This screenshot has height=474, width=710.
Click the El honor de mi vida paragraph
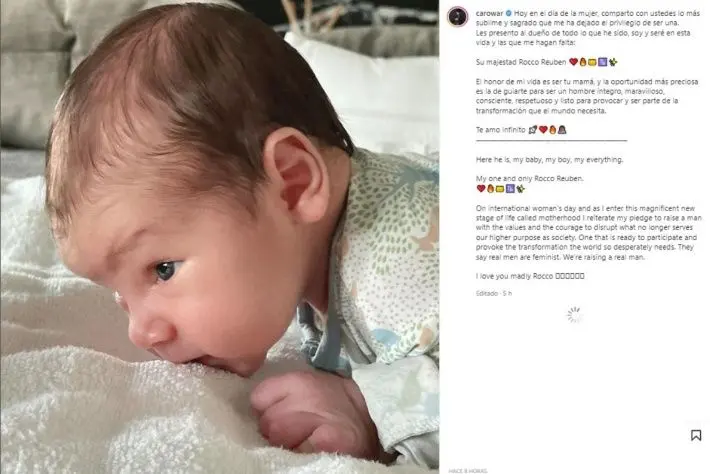pos(587,96)
